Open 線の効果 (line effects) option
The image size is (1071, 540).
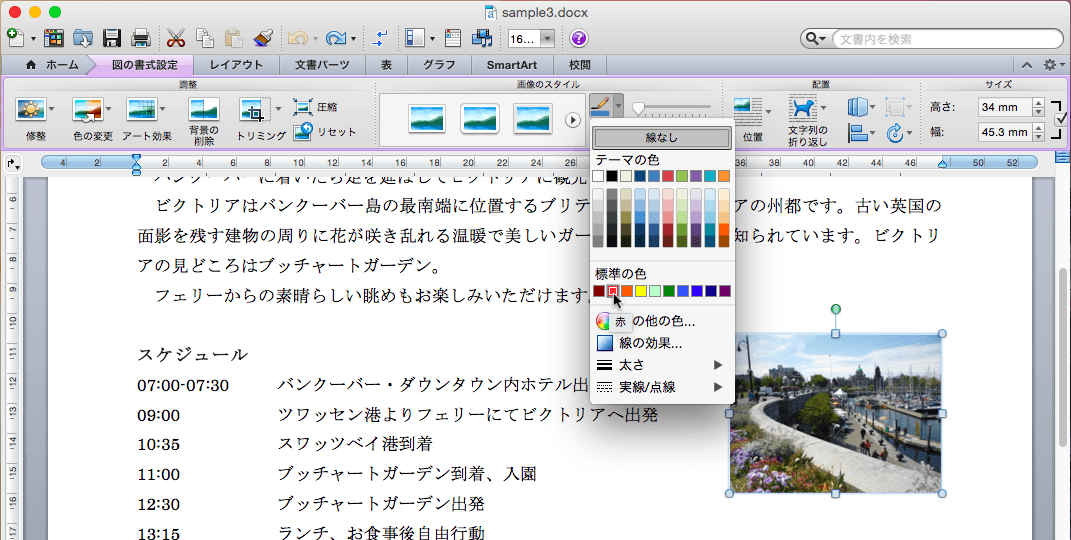click(650, 343)
